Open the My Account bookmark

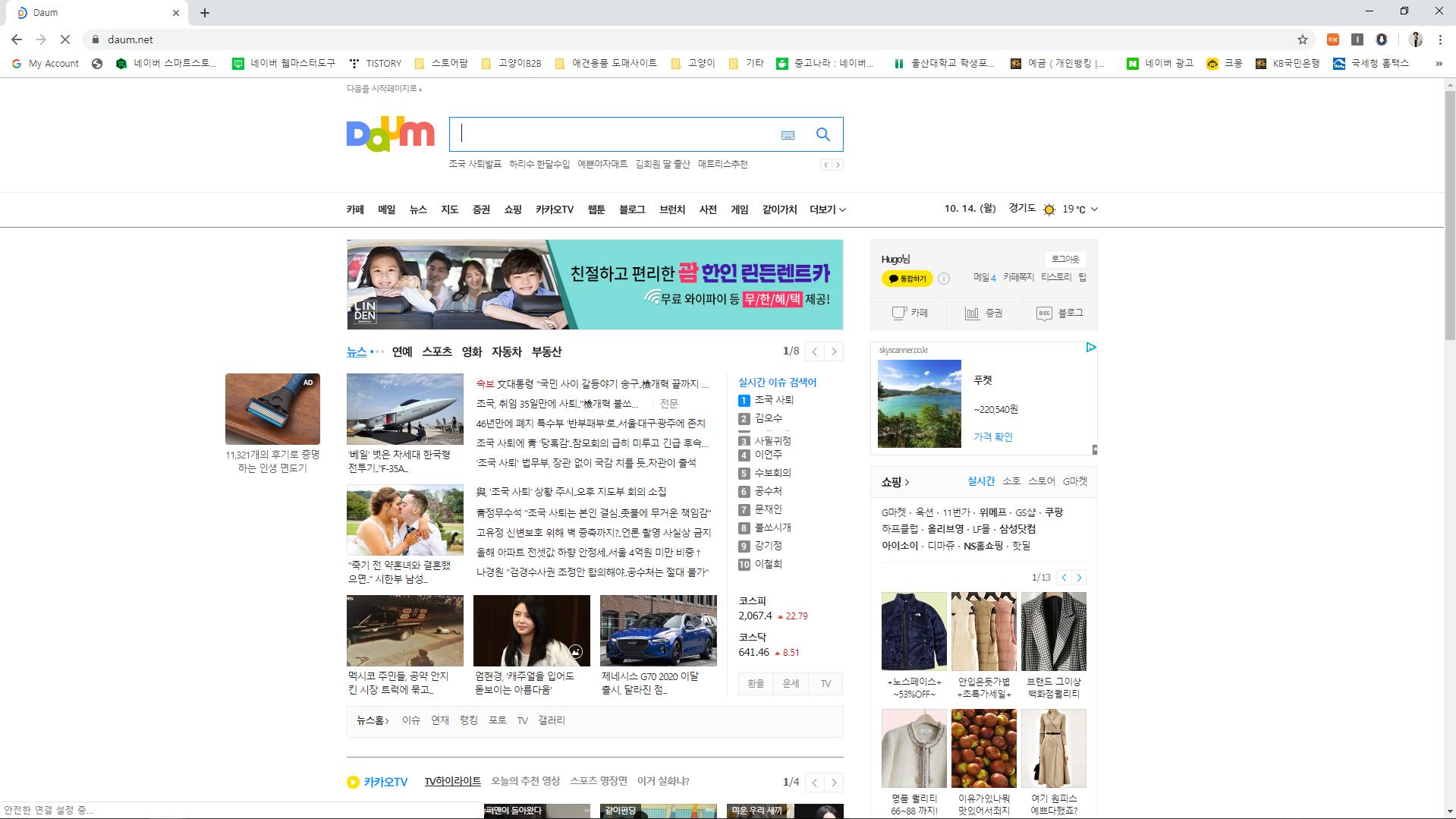[46, 64]
